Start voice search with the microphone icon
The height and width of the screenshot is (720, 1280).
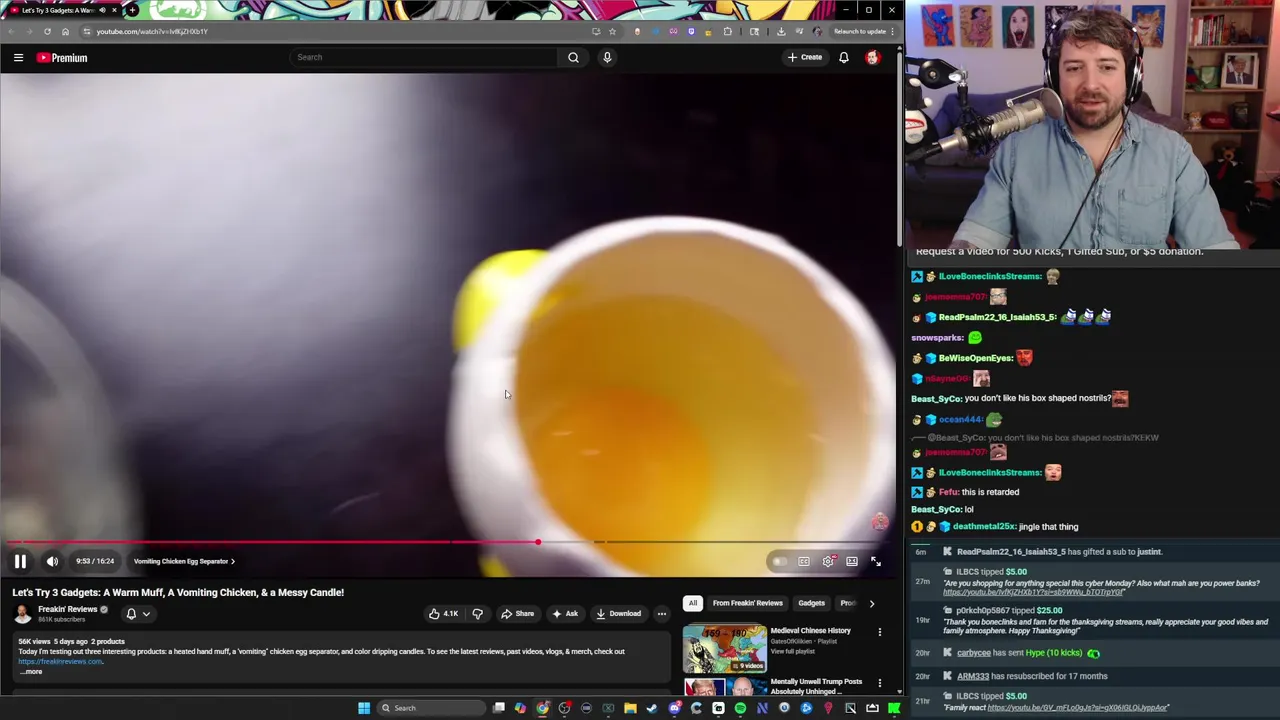point(607,57)
